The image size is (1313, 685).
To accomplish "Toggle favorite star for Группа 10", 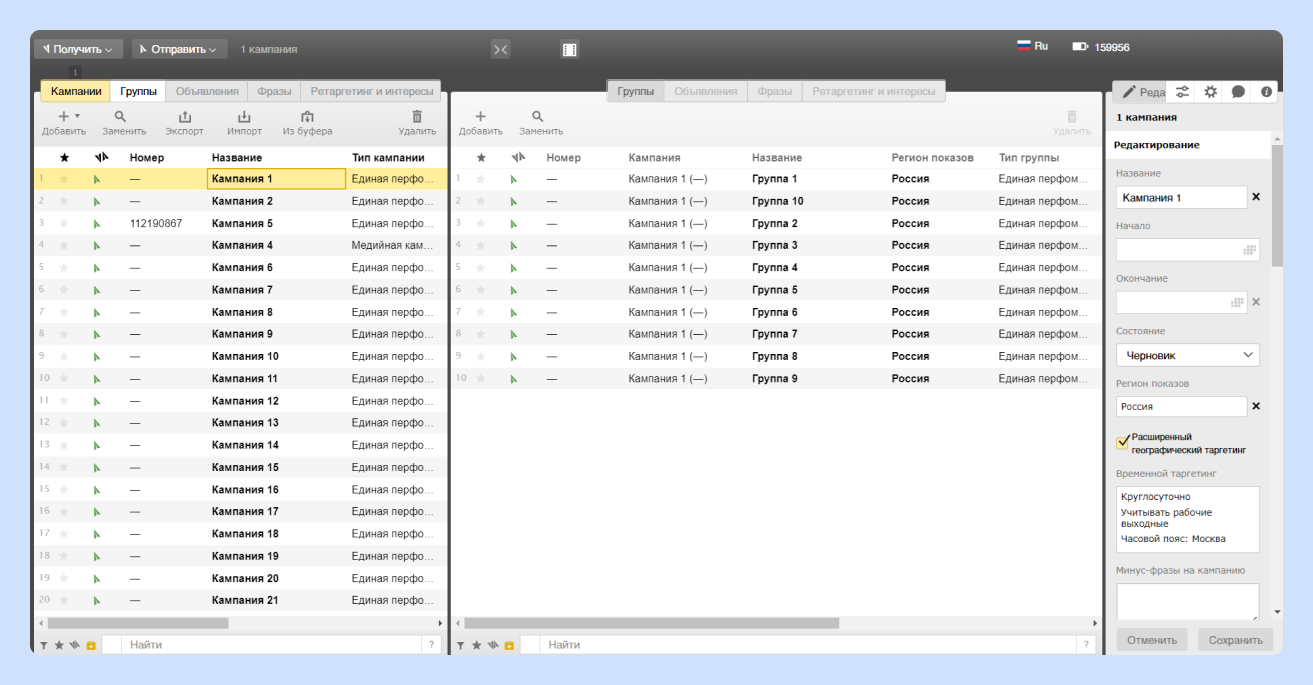I will tap(481, 201).
